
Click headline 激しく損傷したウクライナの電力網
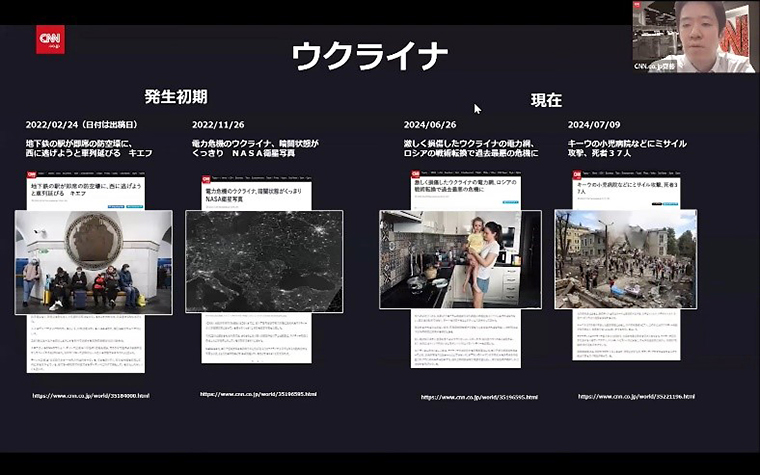coord(471,148)
